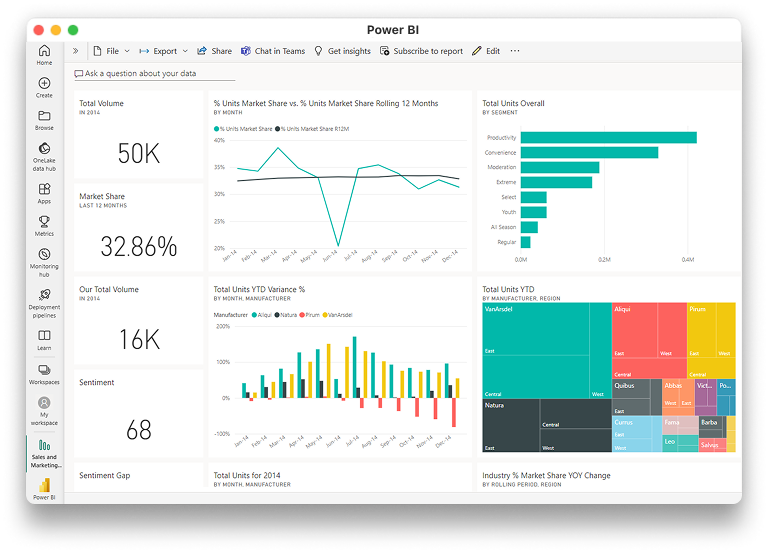This screenshot has width=768, height=552.
Task: Open the File menu dropdown
Action: [112, 51]
